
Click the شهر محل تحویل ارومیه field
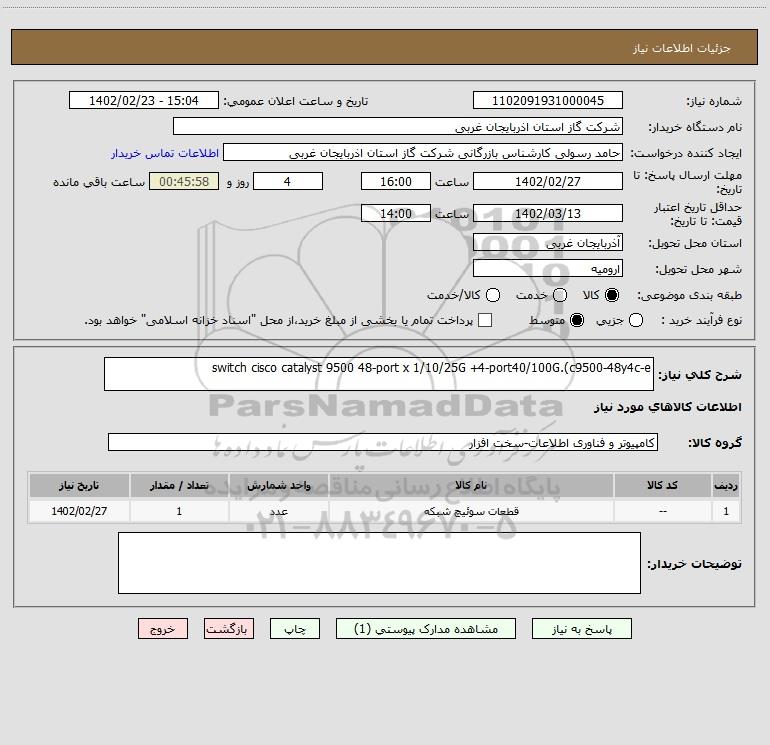(548, 269)
